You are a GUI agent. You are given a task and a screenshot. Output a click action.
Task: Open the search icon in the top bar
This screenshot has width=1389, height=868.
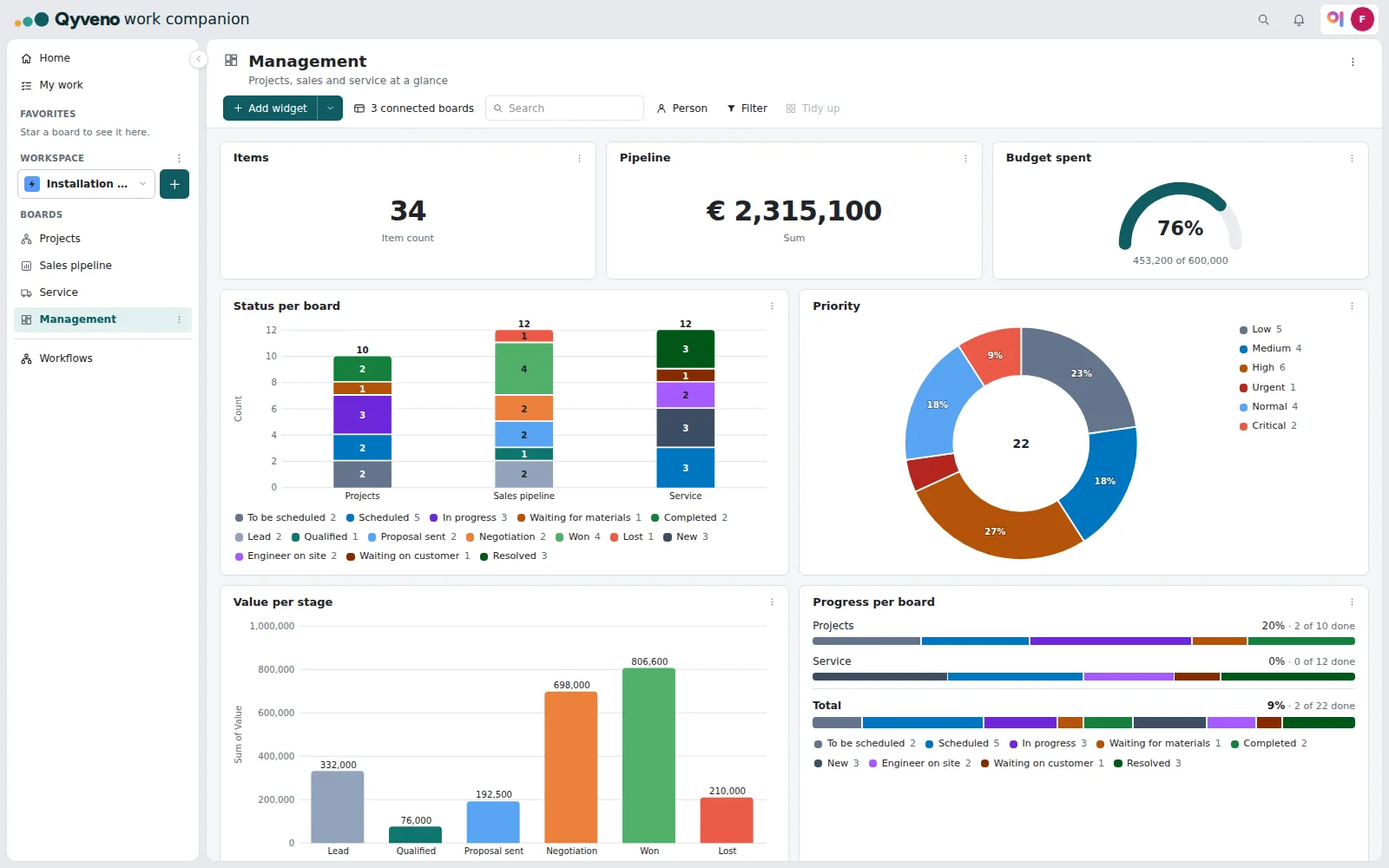1263,20
